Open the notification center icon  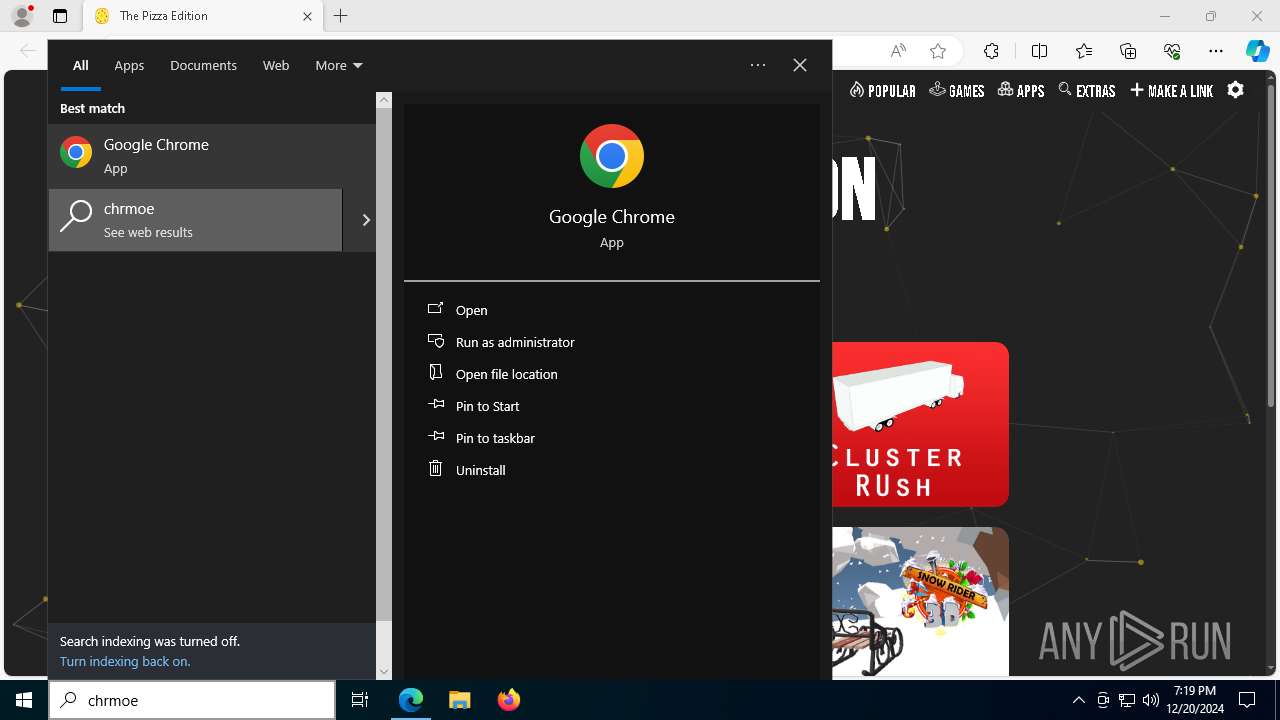point(1247,700)
